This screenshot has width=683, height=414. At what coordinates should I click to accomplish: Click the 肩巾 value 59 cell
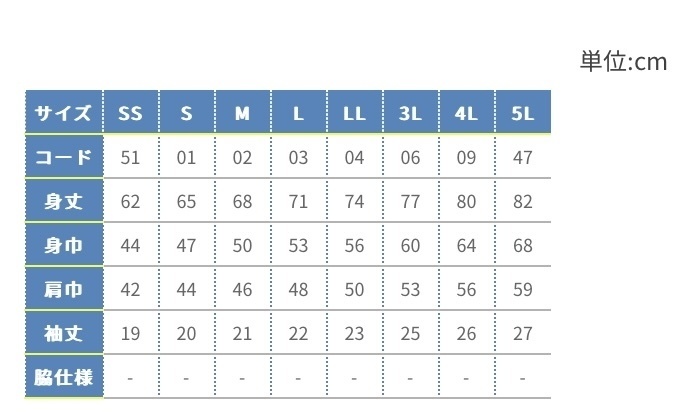(x=522, y=289)
